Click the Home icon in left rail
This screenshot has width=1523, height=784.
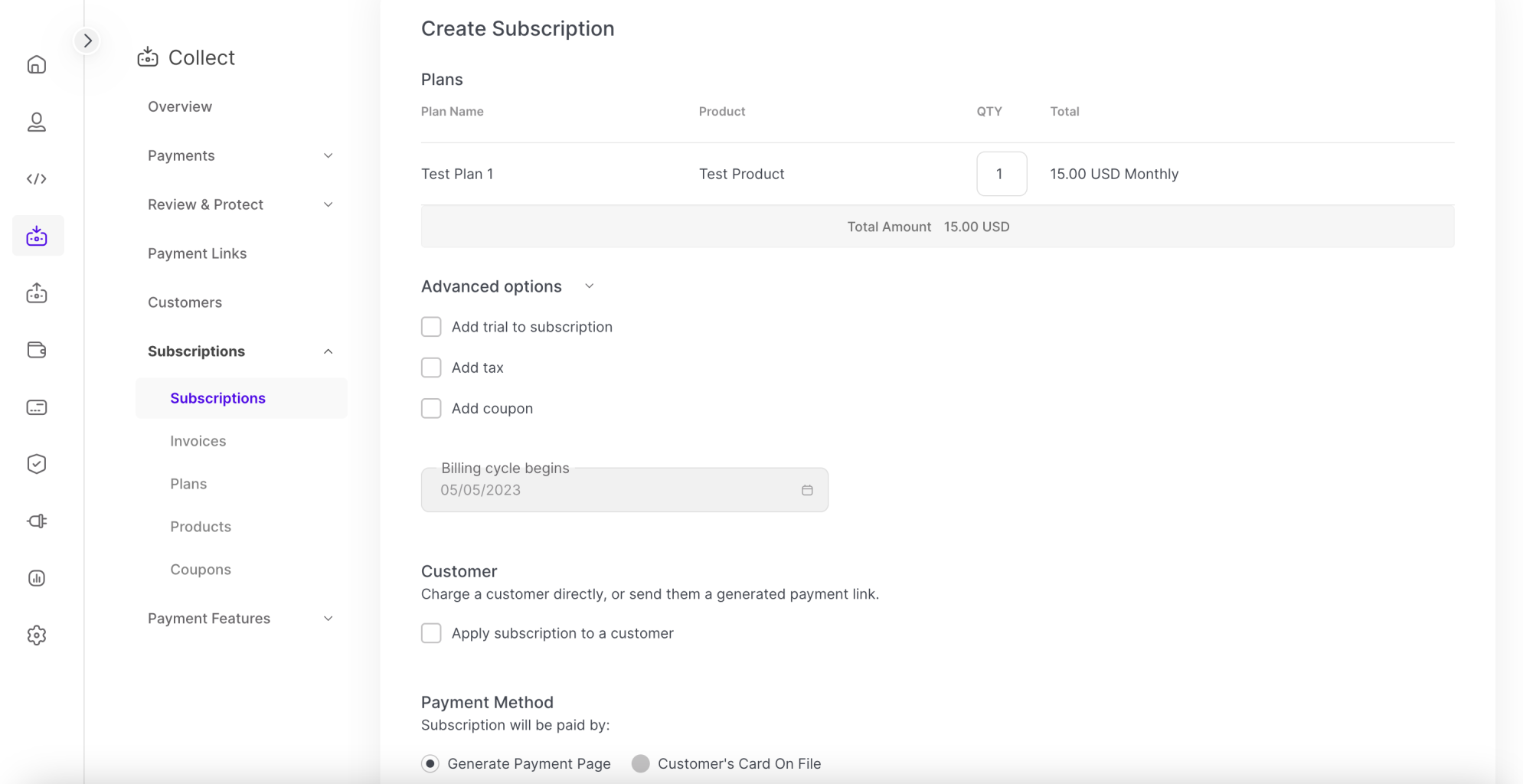(37, 65)
